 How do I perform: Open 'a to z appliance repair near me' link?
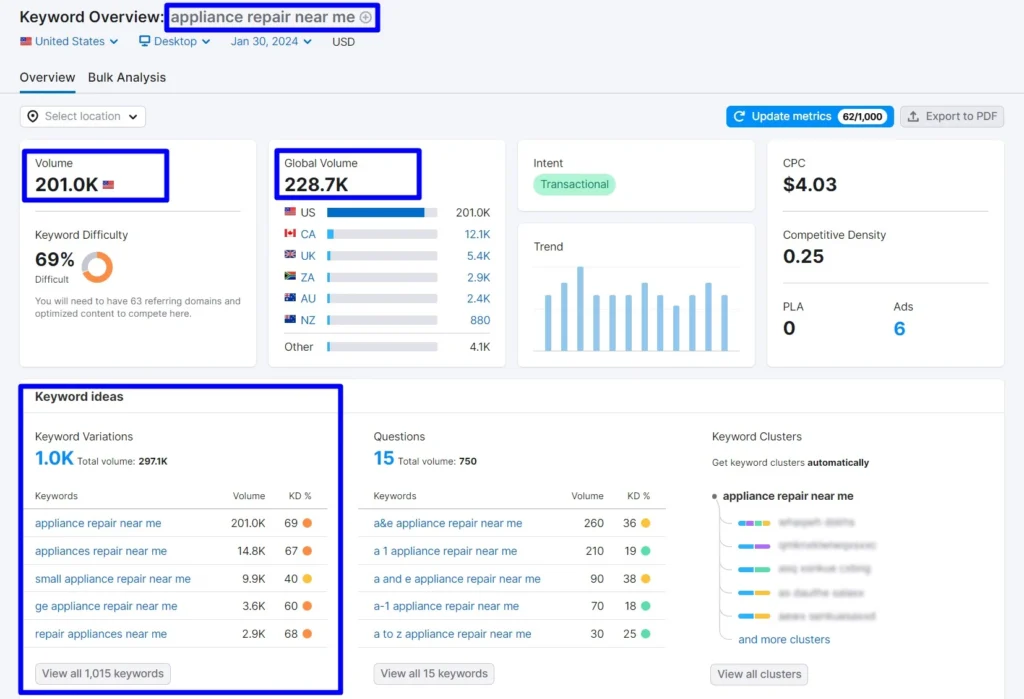[x=453, y=634]
